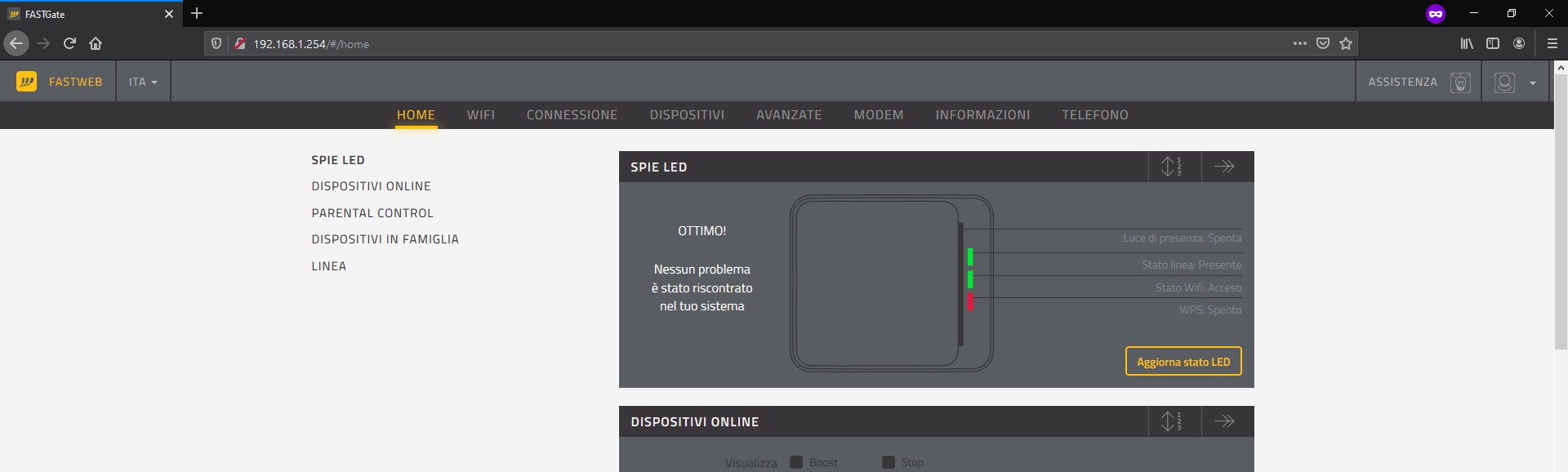The image size is (1568, 472).
Task: Click the red WPS LED indicator
Action: coord(970,302)
